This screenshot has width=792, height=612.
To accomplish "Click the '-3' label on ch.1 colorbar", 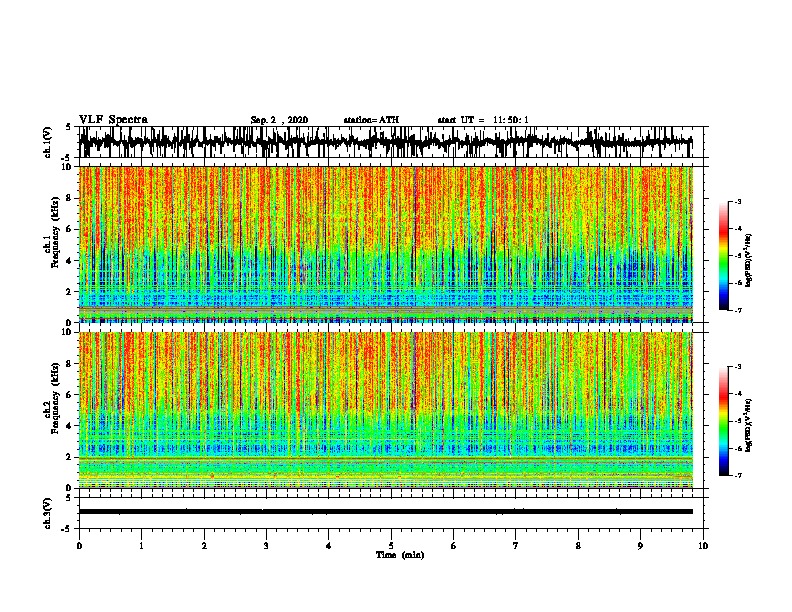I will (x=737, y=202).
